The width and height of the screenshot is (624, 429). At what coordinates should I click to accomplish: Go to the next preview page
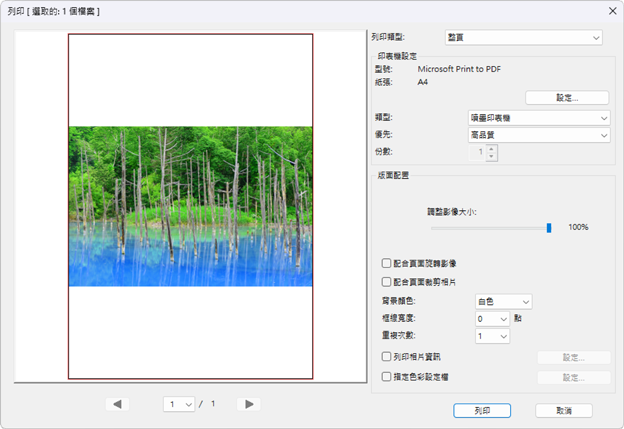click(249, 404)
